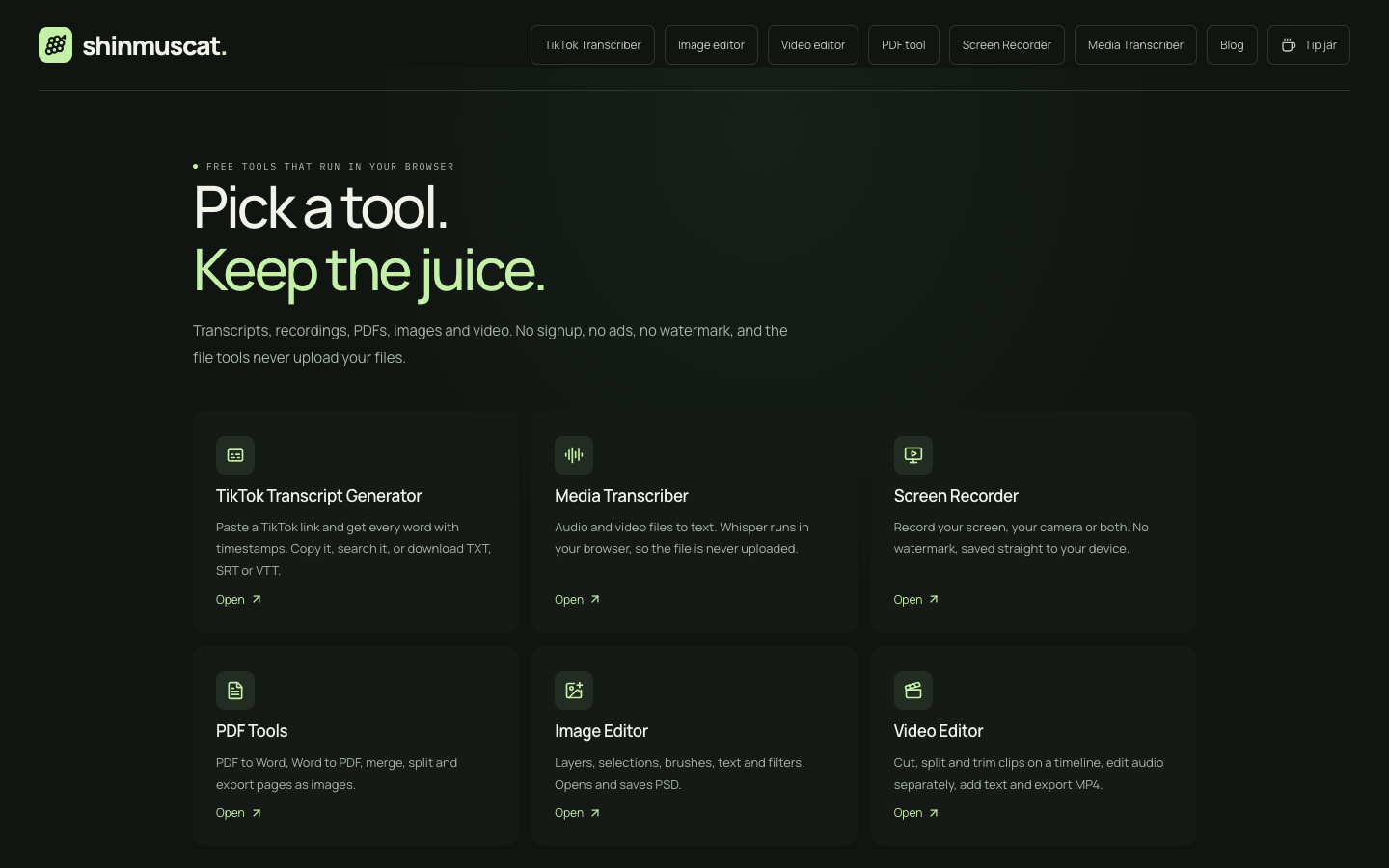
Task: Click the 'PDF to Word, Word to PDF' description
Action: tap(337, 773)
